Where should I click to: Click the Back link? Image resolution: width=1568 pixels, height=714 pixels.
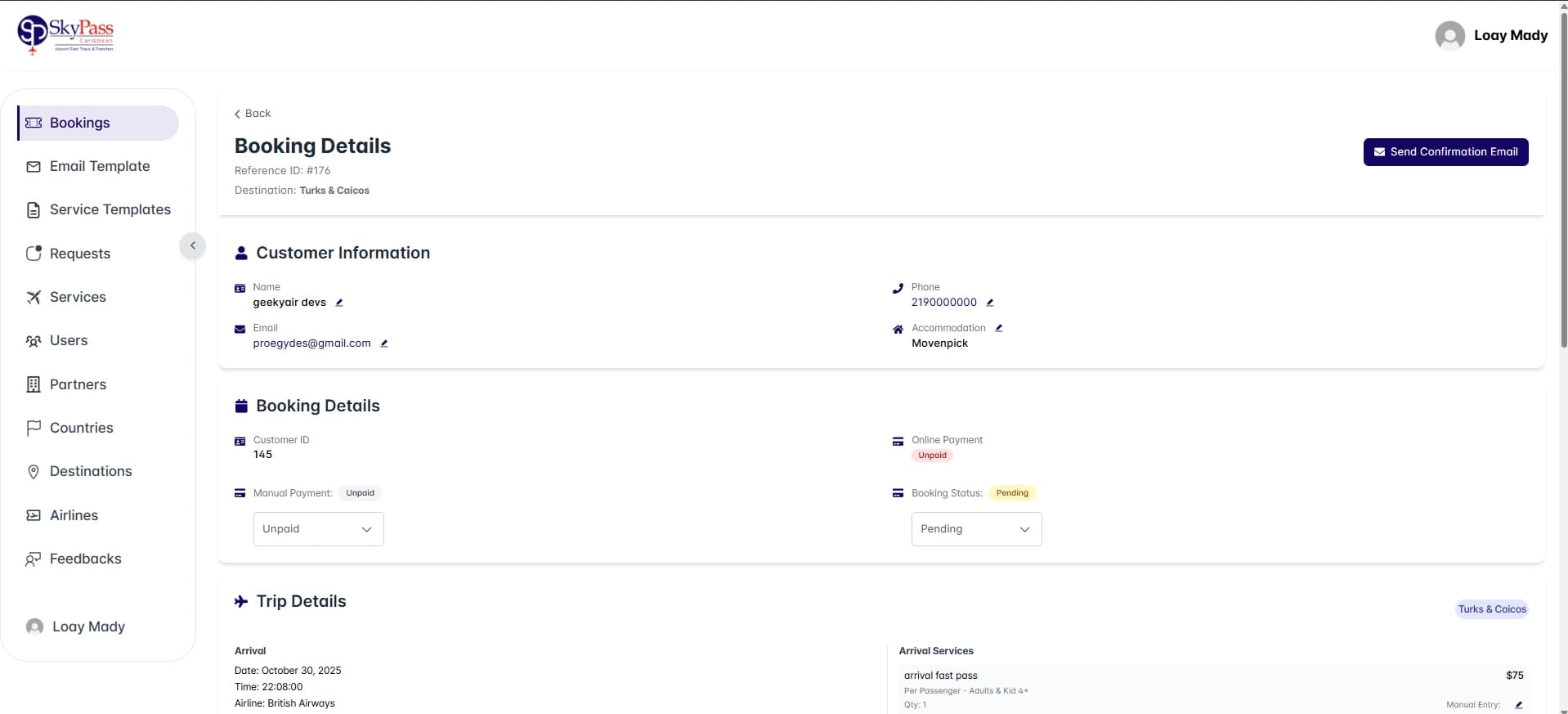point(253,114)
